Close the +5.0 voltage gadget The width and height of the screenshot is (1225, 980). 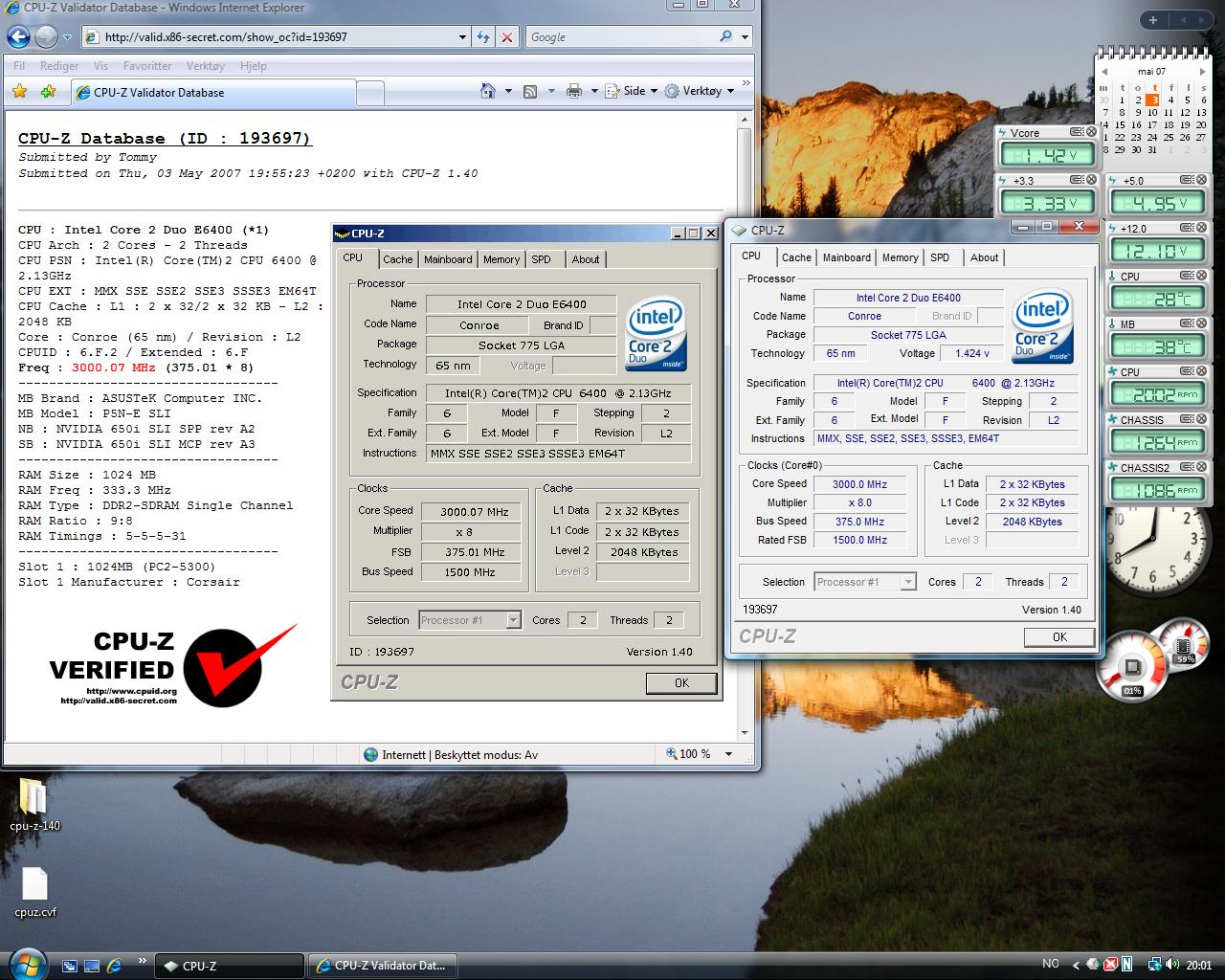(1201, 180)
